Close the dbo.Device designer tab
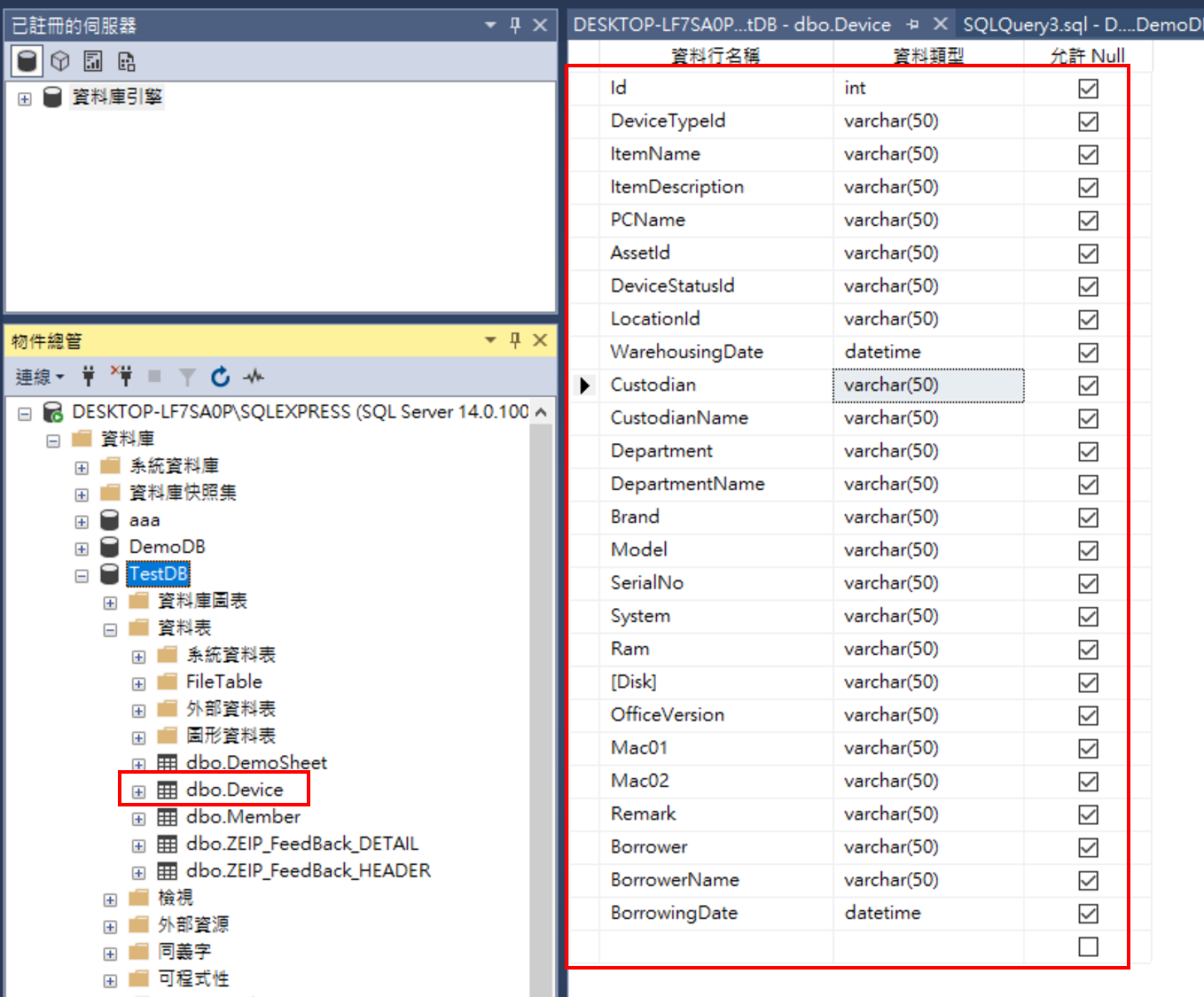This screenshot has height=997, width=1204. click(x=941, y=24)
